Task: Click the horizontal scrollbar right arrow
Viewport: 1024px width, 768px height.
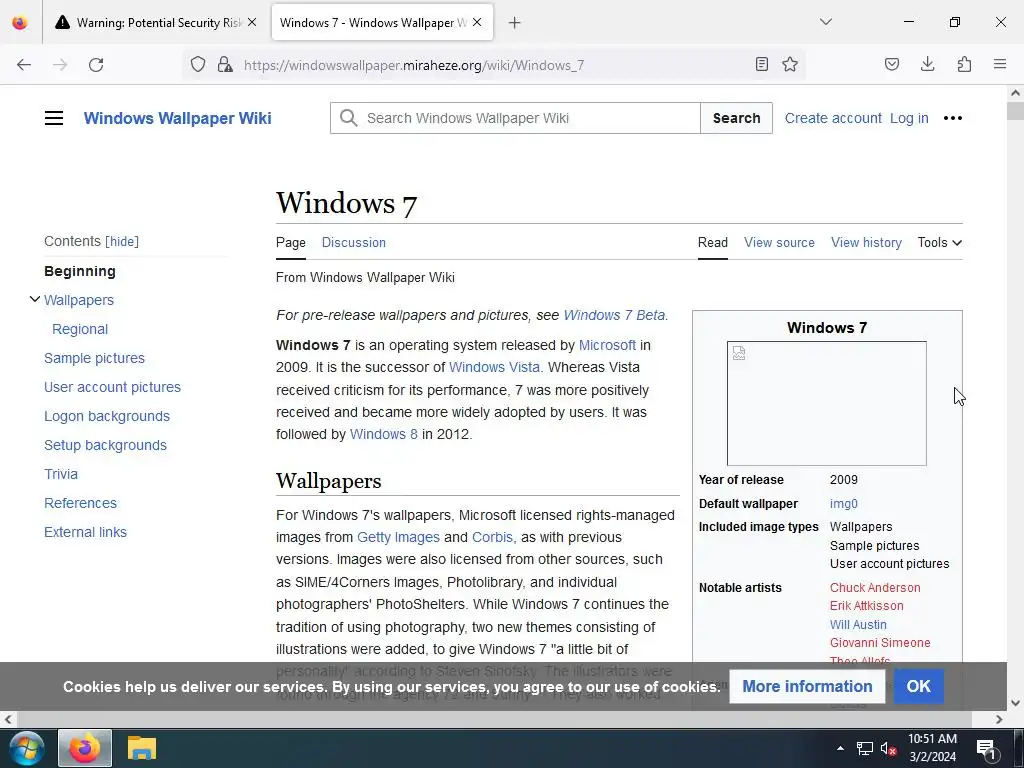Action: pyautogui.click(x=999, y=719)
